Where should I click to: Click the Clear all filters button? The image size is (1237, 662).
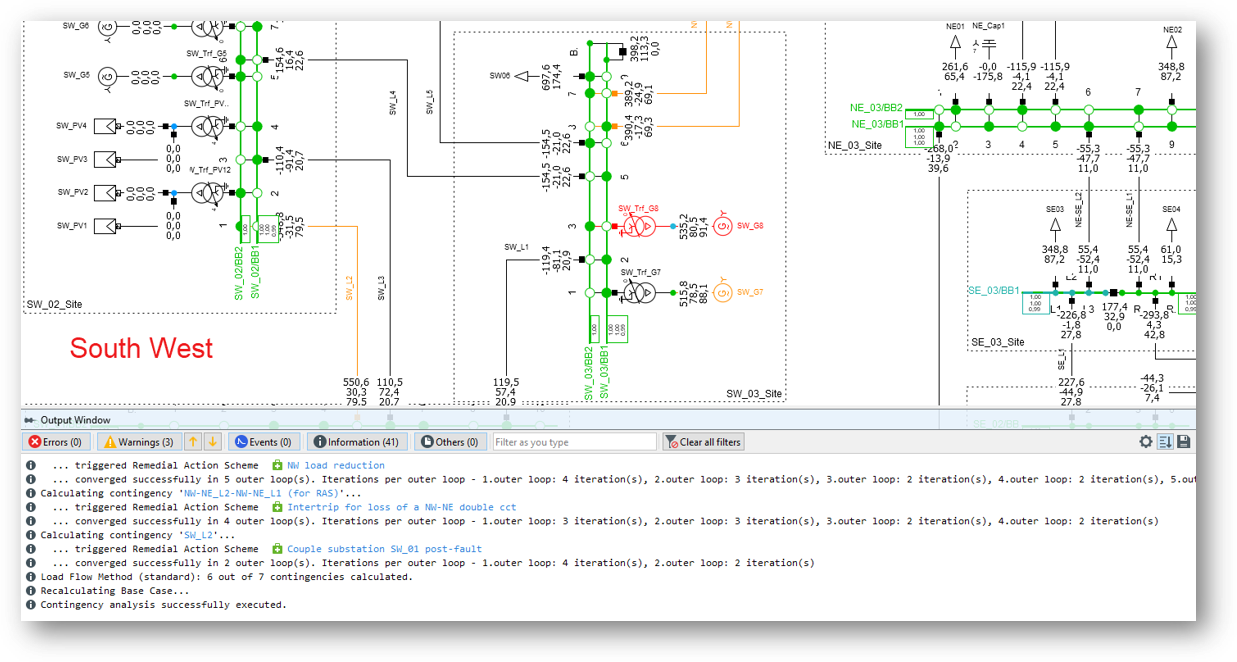(x=703, y=442)
